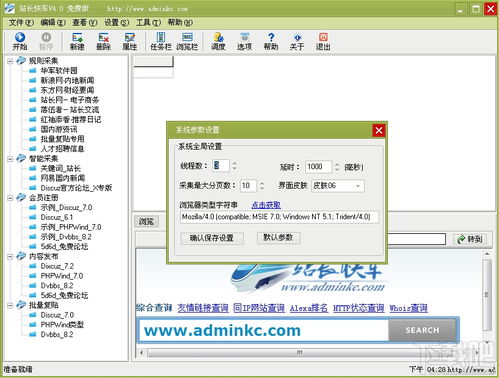Click the SEARCH button
This screenshot has height=378, width=499.
[422, 330]
